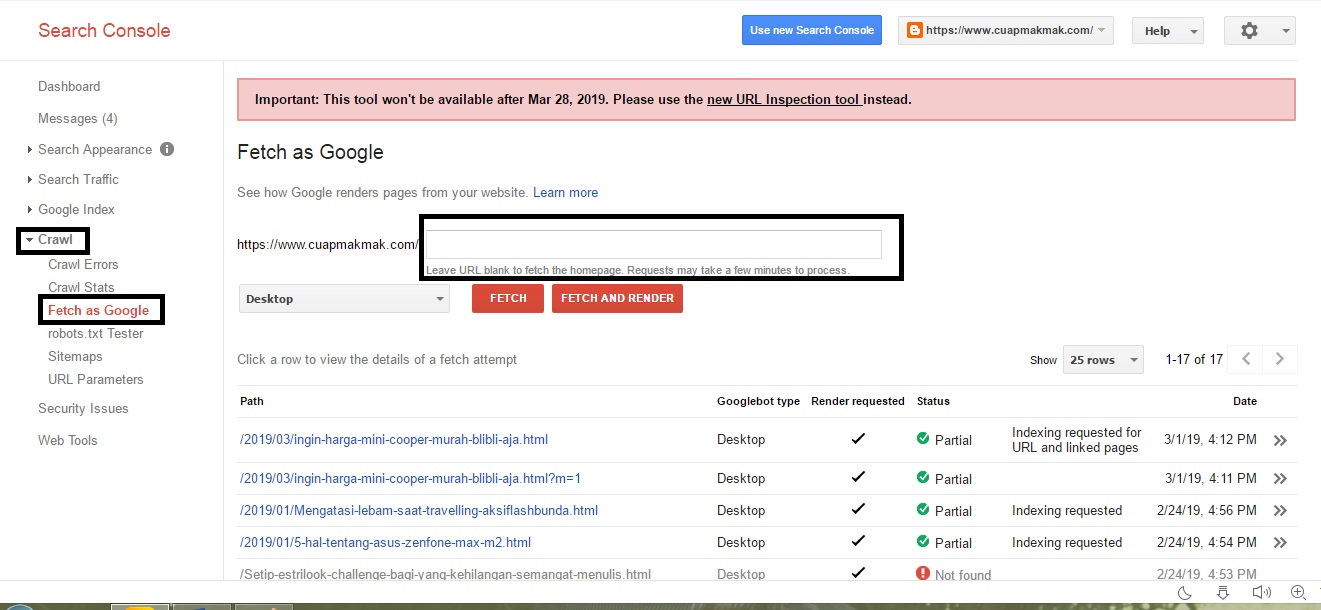Open the cuapmakmak.com property selector dropdown
Screen dimensions: 1321x610
click(1006, 30)
